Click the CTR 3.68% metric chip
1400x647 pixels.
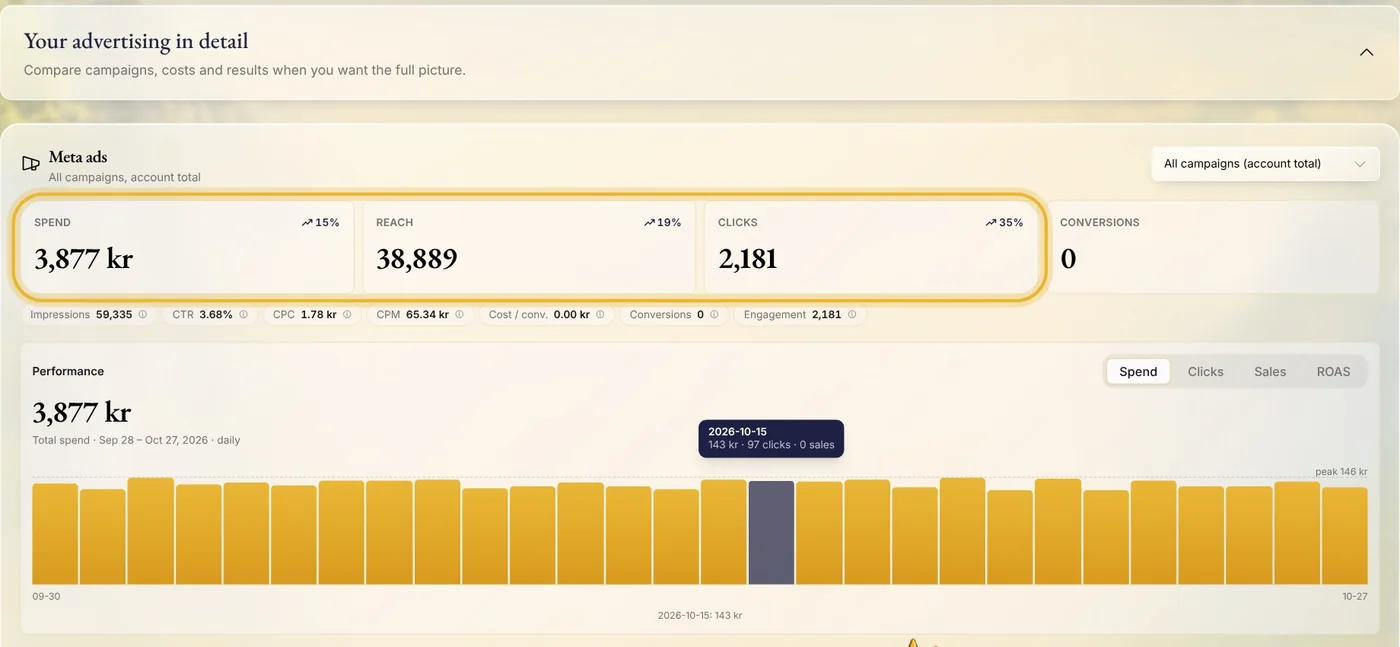pos(210,314)
